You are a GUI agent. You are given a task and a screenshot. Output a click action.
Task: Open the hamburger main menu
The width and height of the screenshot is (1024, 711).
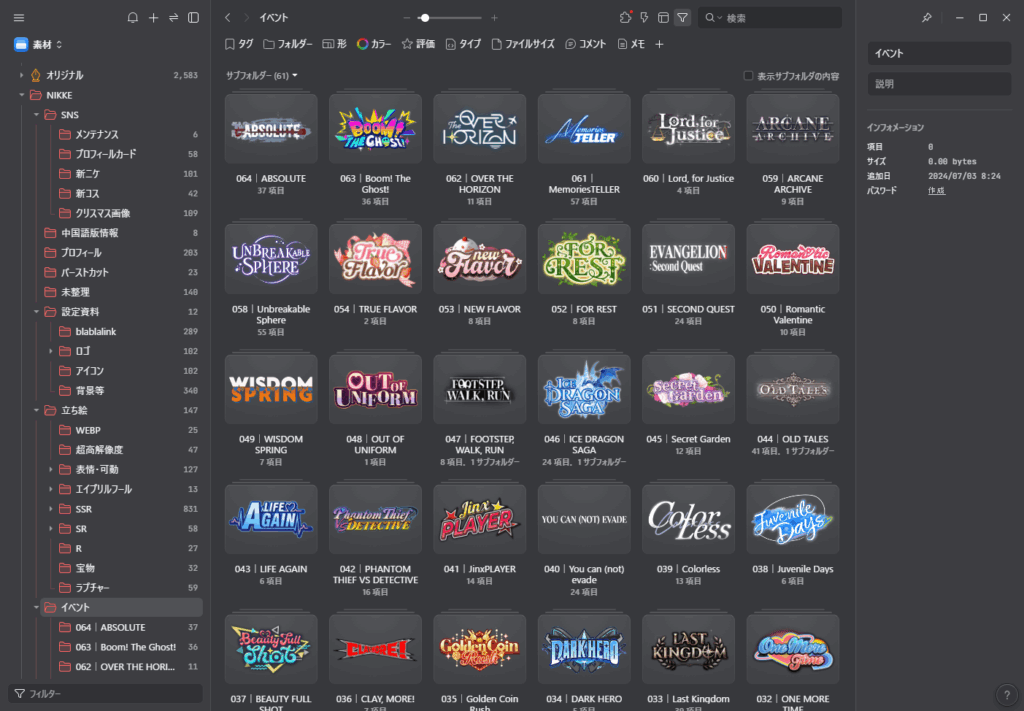tap(19, 18)
